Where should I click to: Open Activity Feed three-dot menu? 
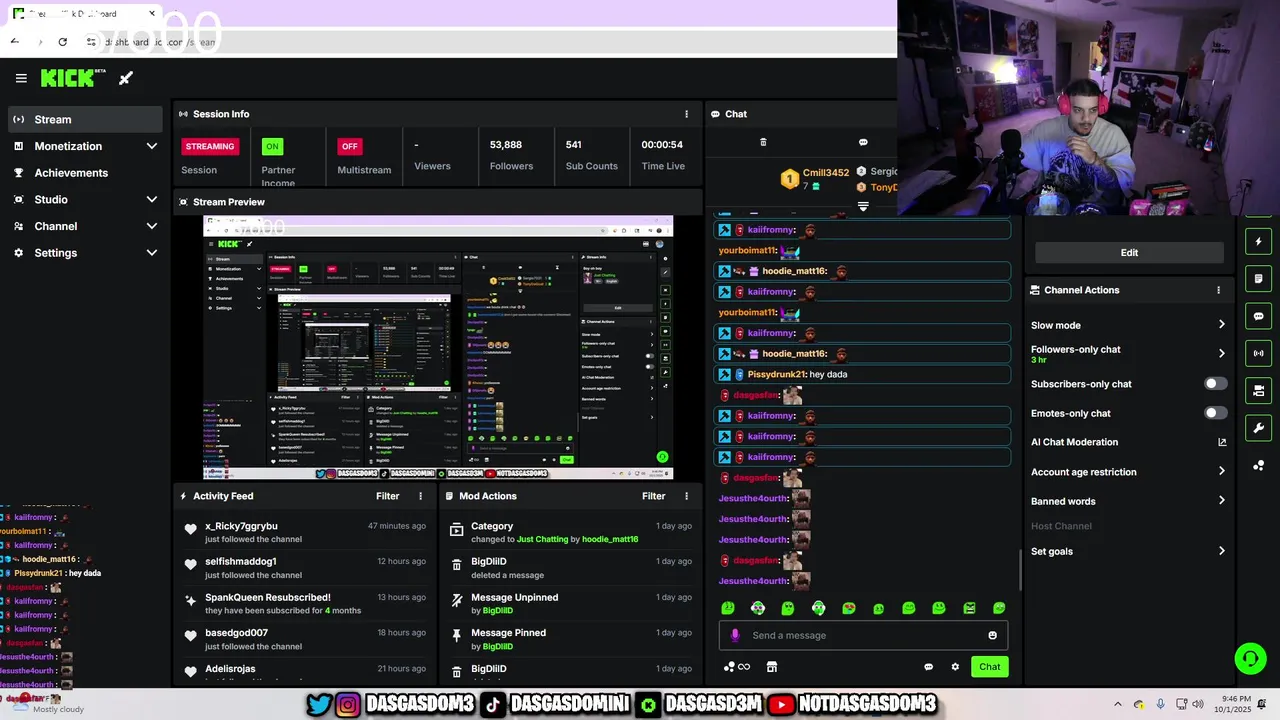coord(420,496)
